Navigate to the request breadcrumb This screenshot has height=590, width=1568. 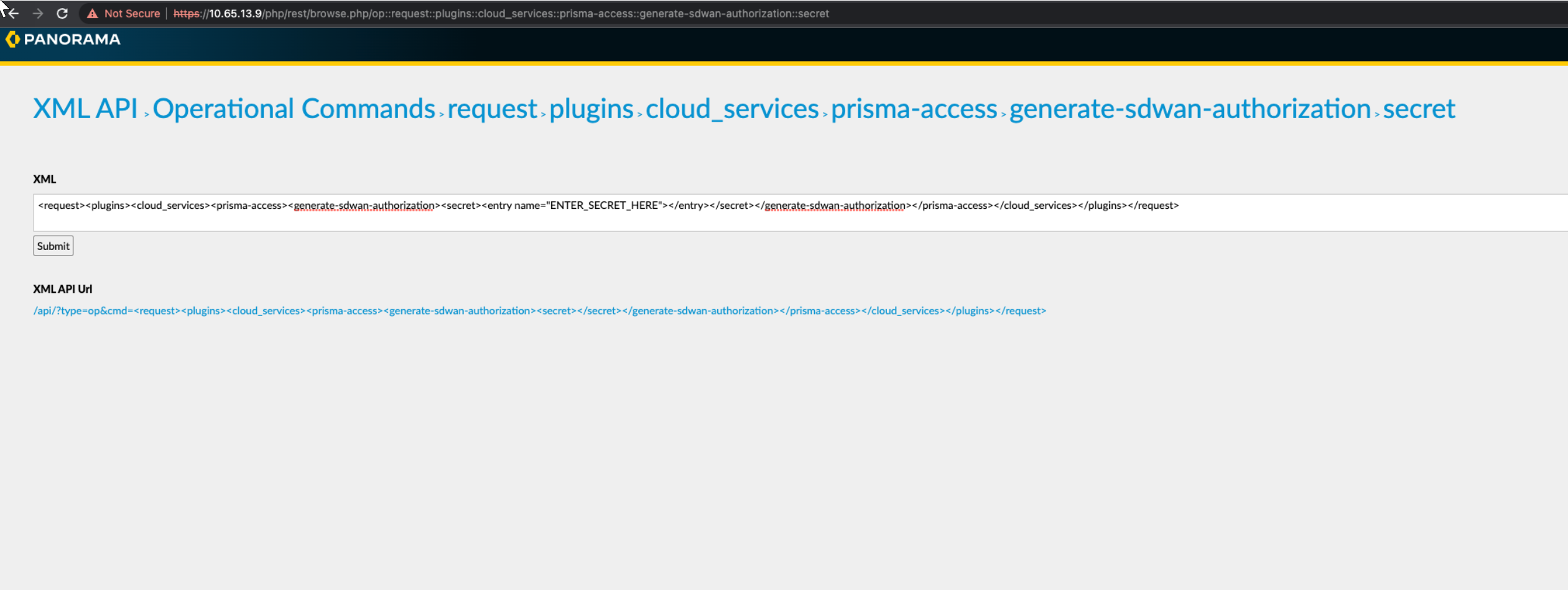coord(492,109)
